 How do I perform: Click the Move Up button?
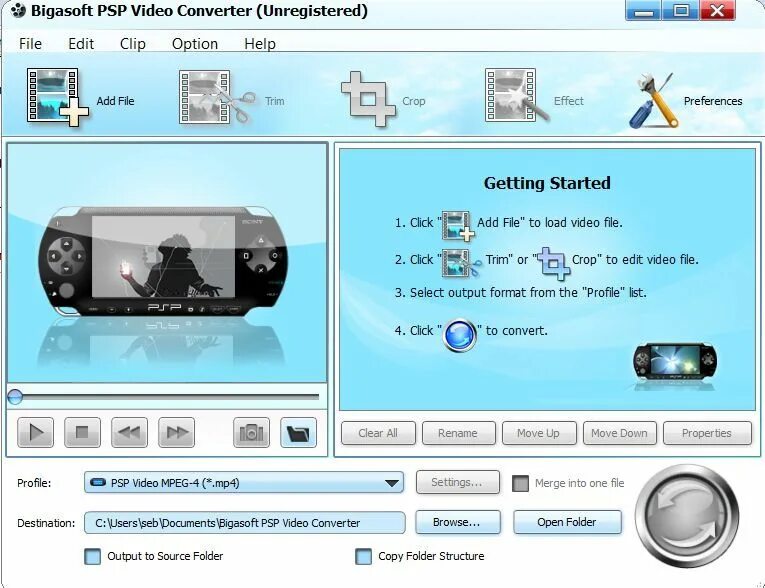click(539, 433)
